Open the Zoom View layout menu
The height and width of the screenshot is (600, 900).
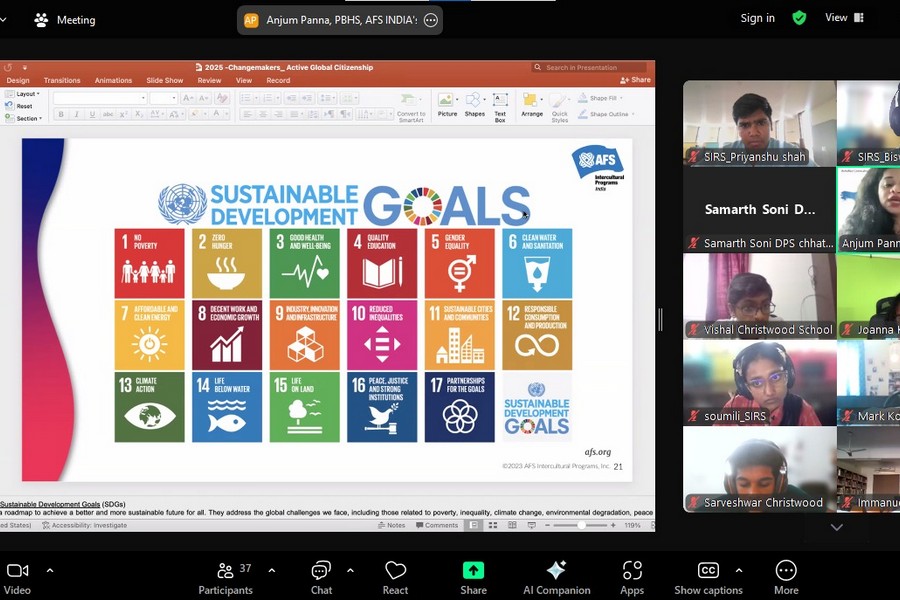(844, 18)
